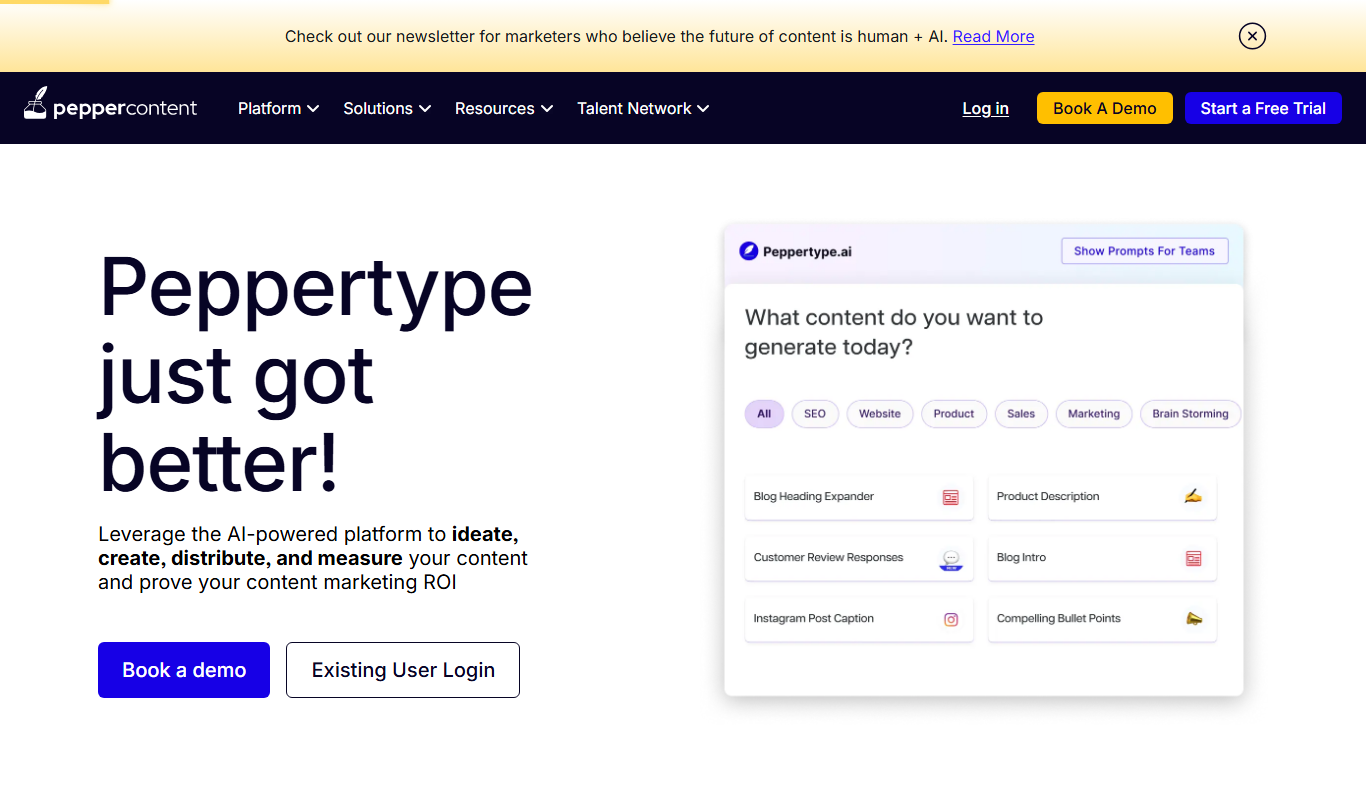The height and width of the screenshot is (800, 1366).
Task: Click the Peppertype.ai title text
Action: (807, 252)
